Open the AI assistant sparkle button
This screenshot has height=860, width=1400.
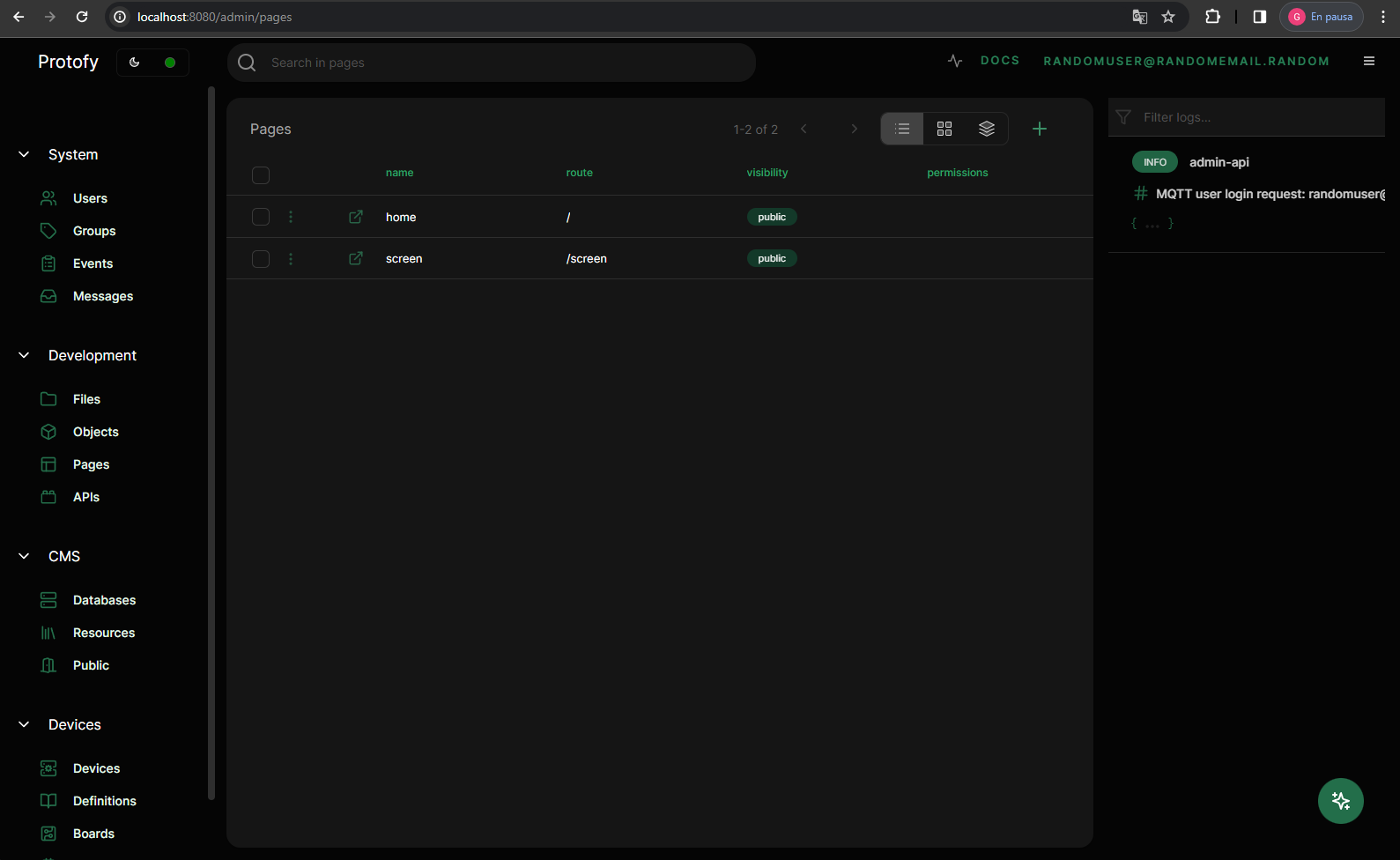(1340, 801)
